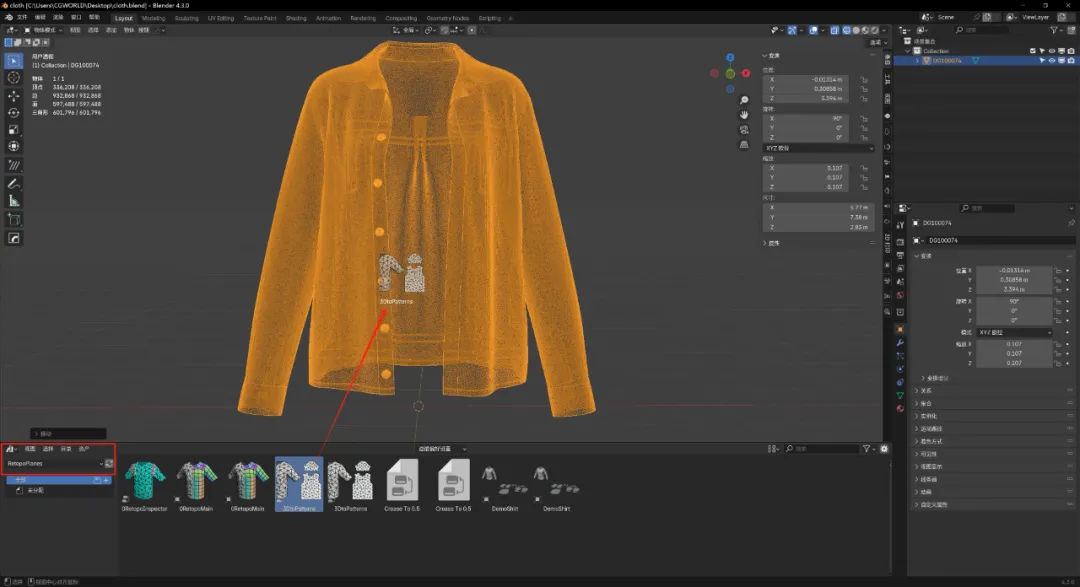Open the RetopoPlanes asset library dropdown
1080x587 pixels.
[x=55, y=464]
